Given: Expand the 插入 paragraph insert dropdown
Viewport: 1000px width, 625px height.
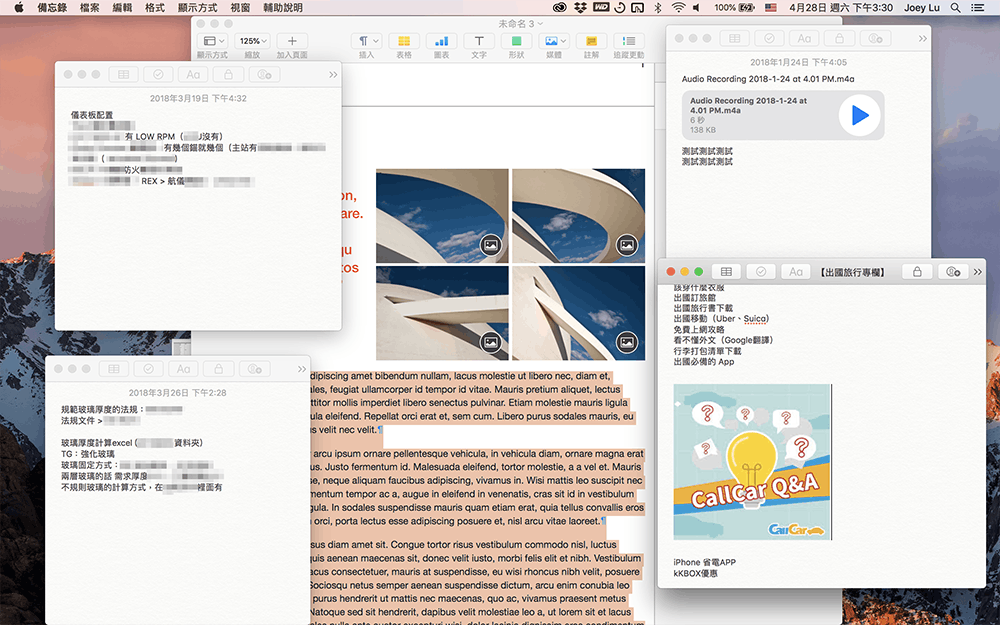Looking at the screenshot, I should click(366, 42).
